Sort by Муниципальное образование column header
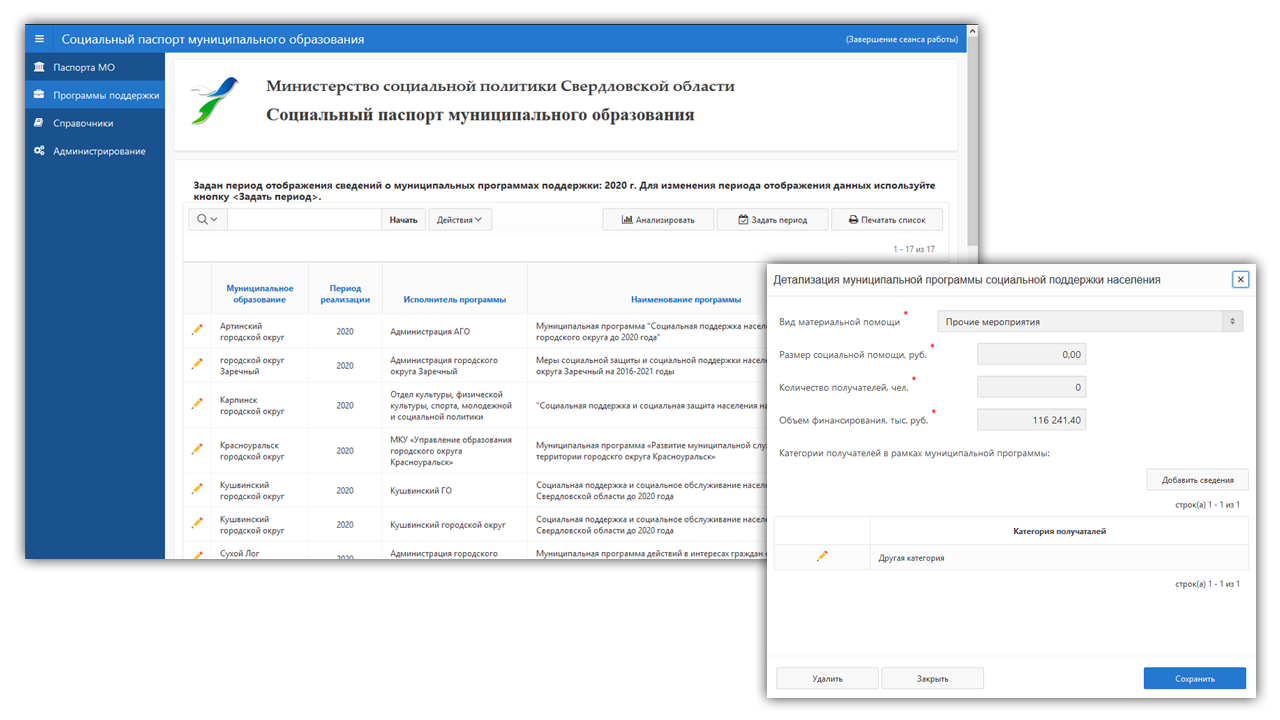The width and height of the screenshot is (1280, 720). [260, 294]
